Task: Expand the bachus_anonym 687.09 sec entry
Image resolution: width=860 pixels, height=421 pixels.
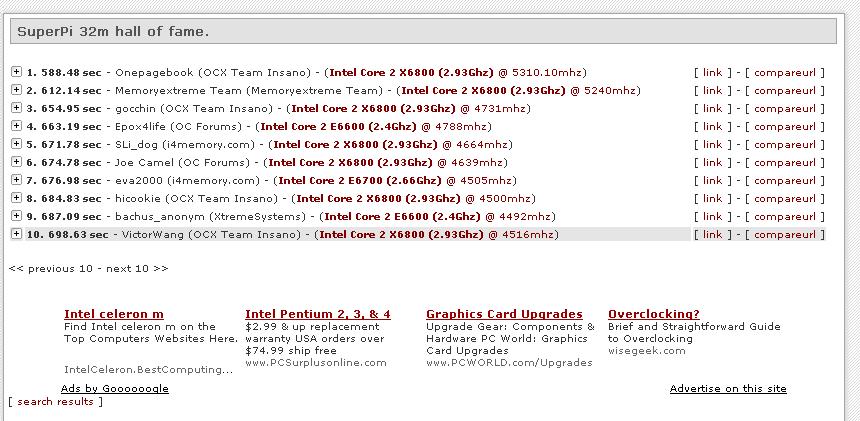Action: (x=16, y=216)
